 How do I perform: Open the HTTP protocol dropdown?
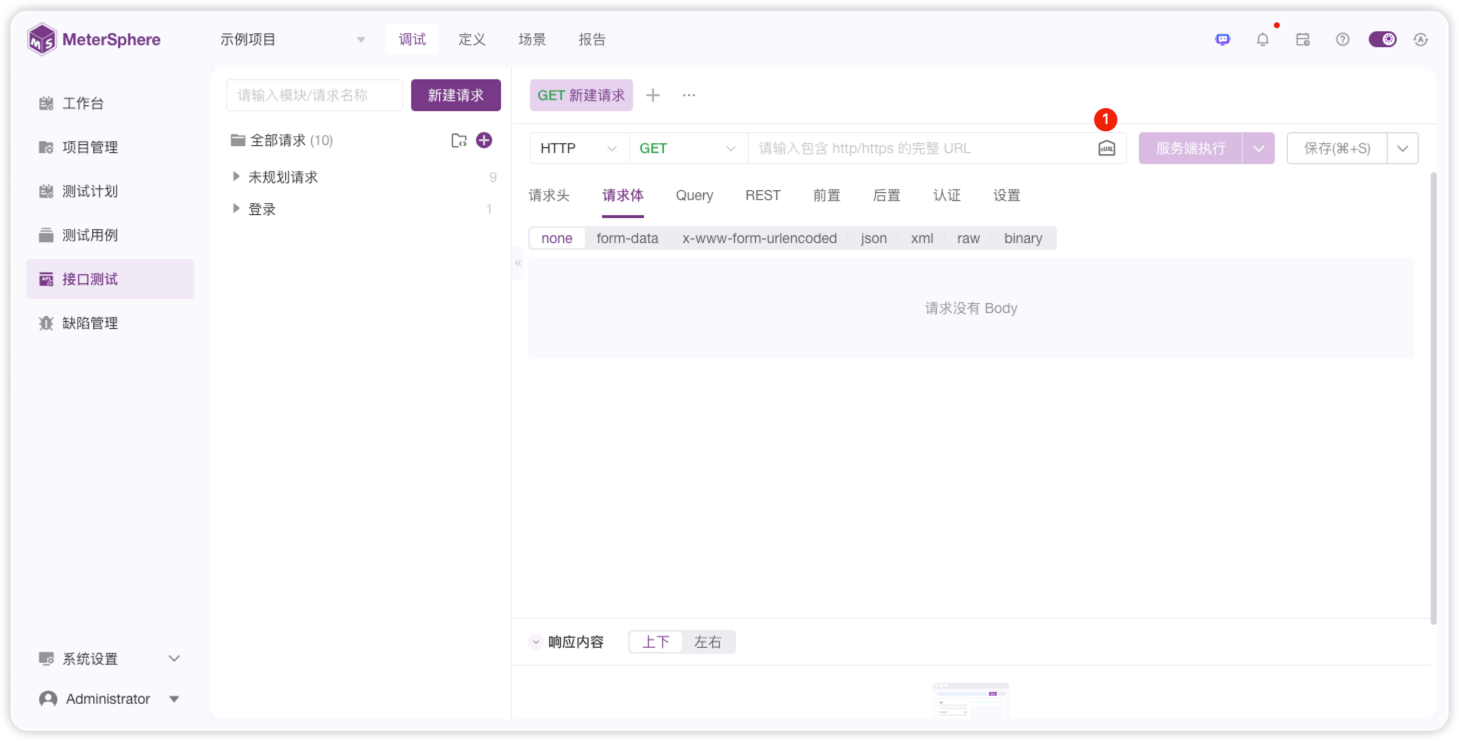point(579,148)
